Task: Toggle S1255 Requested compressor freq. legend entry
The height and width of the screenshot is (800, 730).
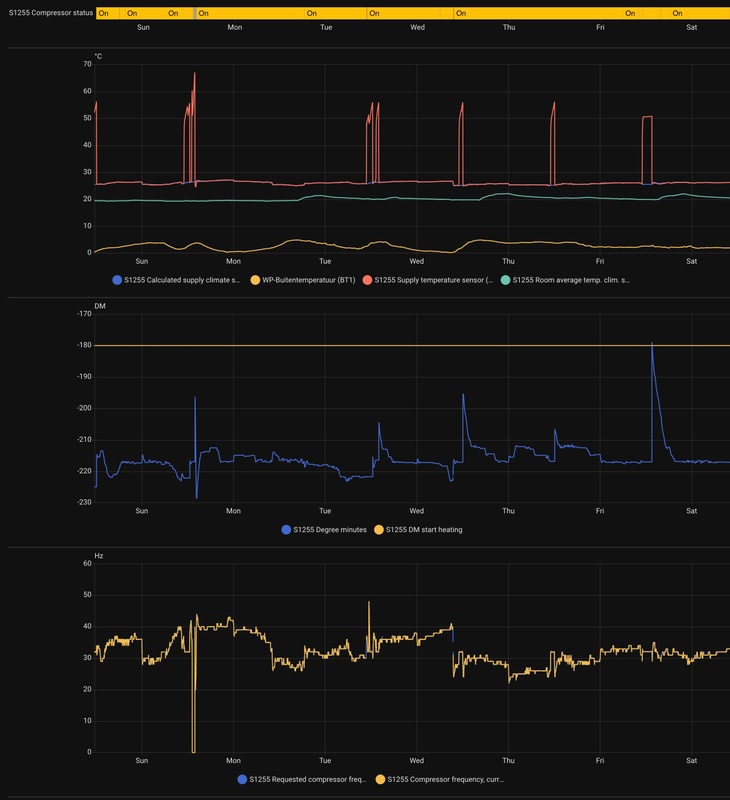Action: [x=302, y=779]
